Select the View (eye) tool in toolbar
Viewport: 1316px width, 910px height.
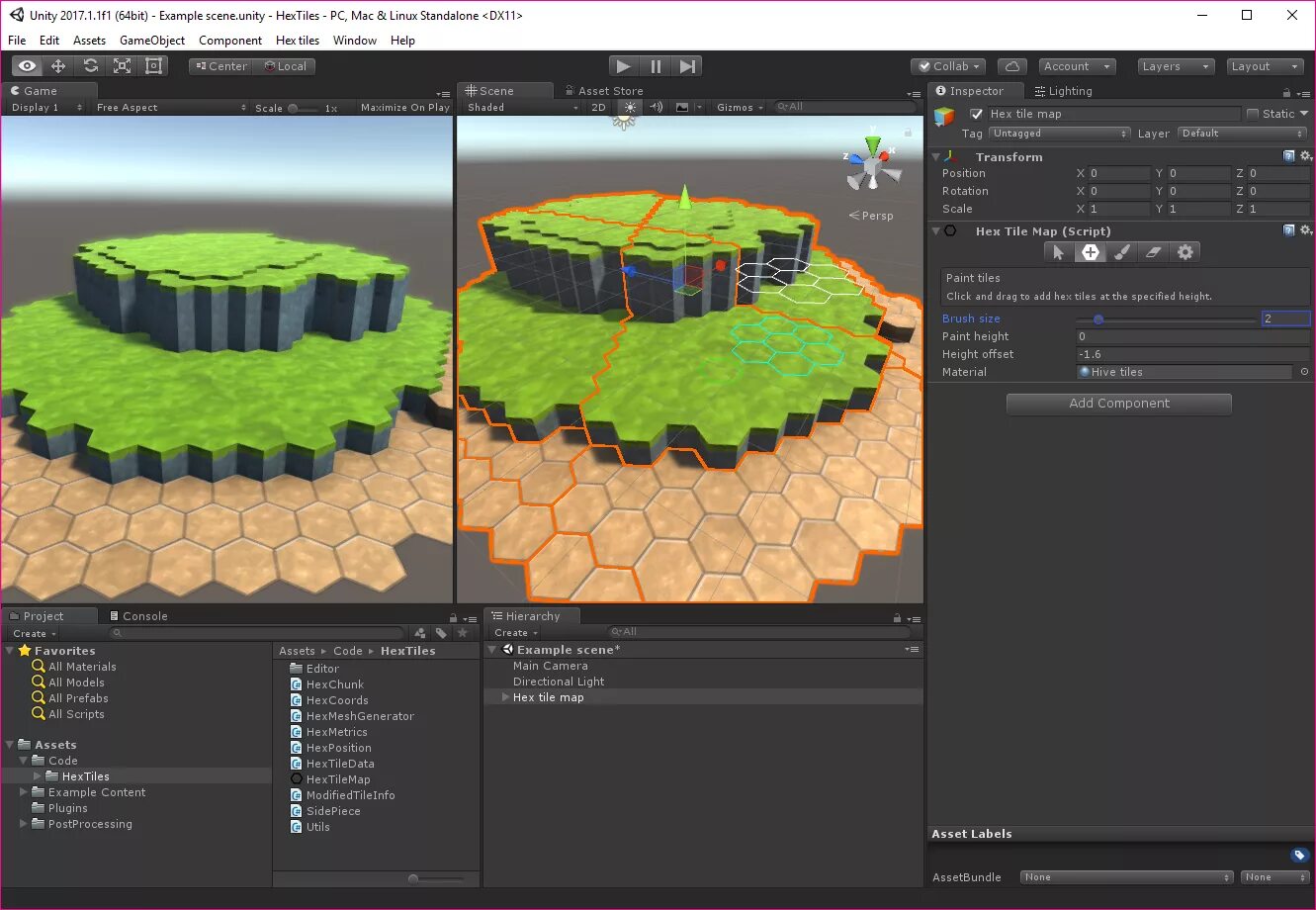tap(27, 66)
